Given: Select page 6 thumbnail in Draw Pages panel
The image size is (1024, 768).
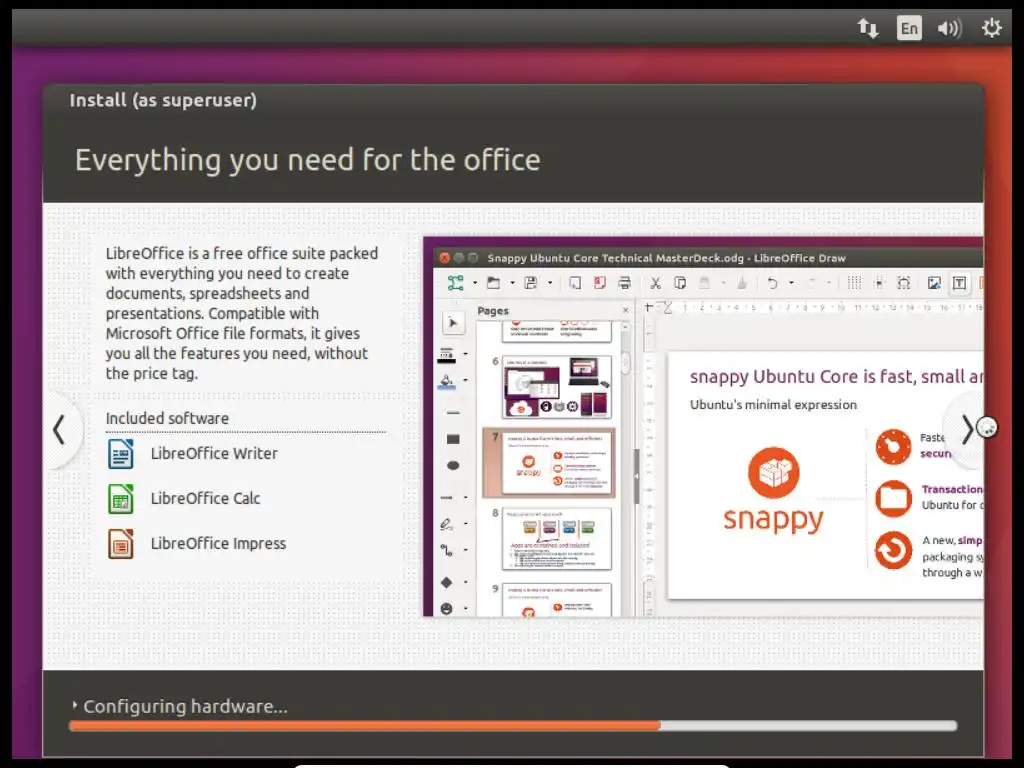Looking at the screenshot, I should [557, 387].
